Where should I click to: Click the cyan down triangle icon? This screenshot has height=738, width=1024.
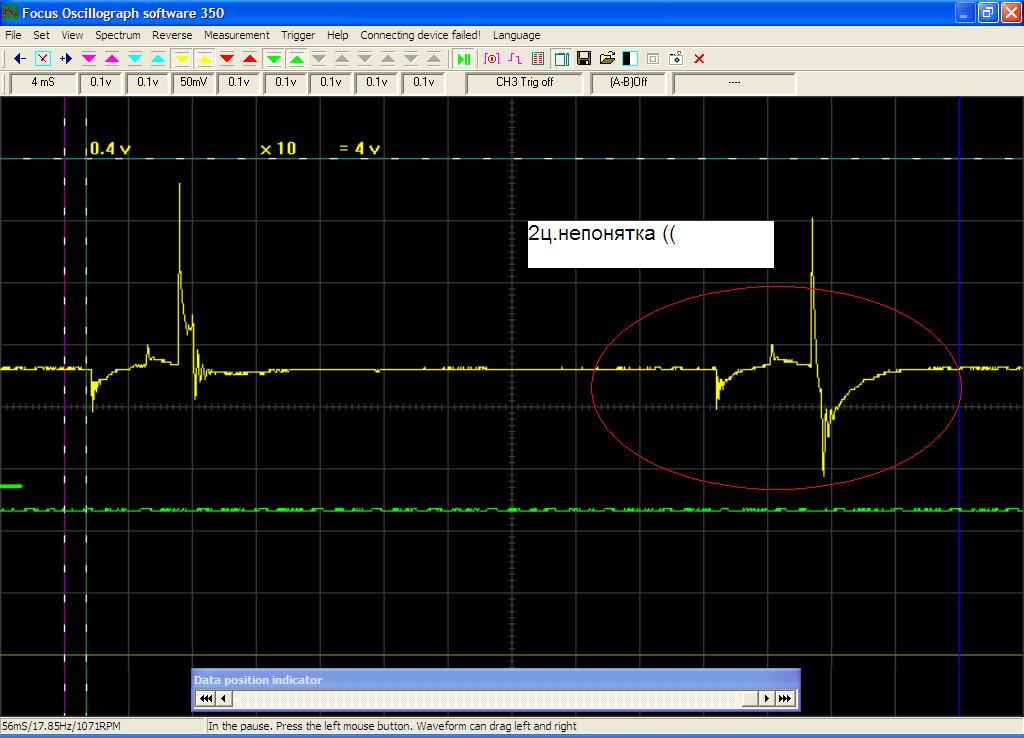pos(135,59)
